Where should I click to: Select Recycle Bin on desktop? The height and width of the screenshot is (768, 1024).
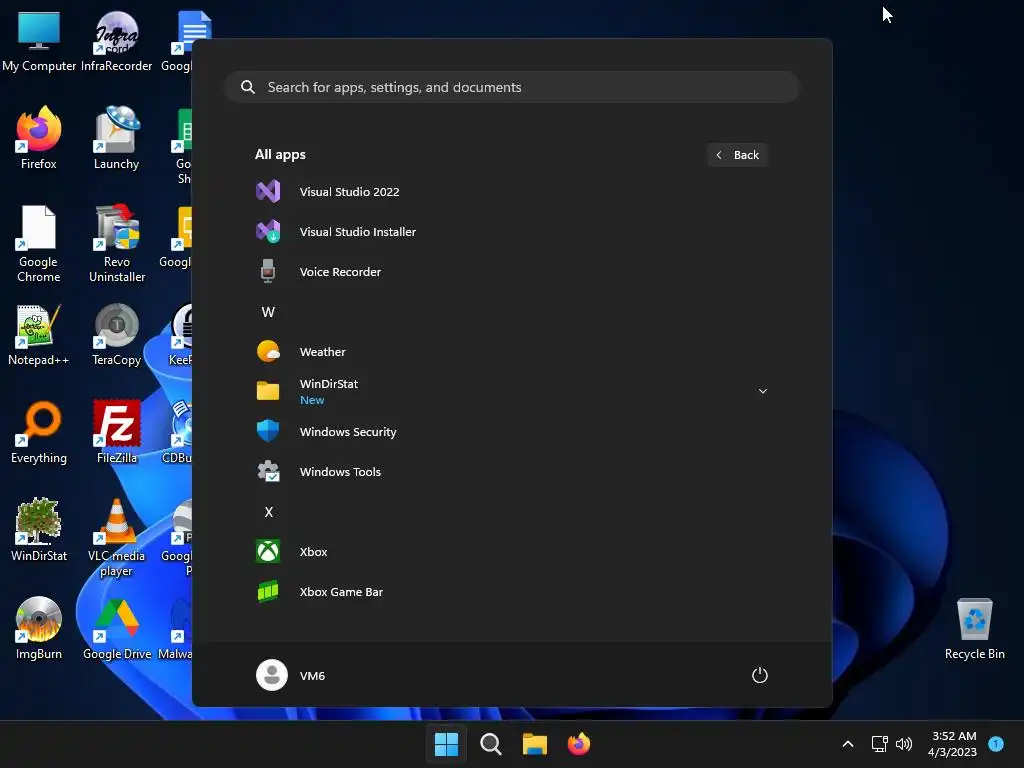coord(974,628)
